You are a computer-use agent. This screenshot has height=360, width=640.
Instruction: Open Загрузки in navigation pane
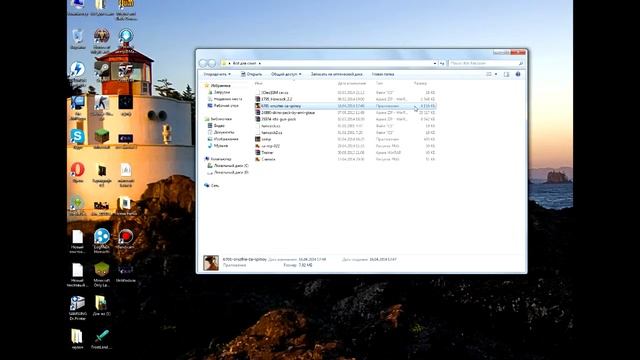[222, 92]
